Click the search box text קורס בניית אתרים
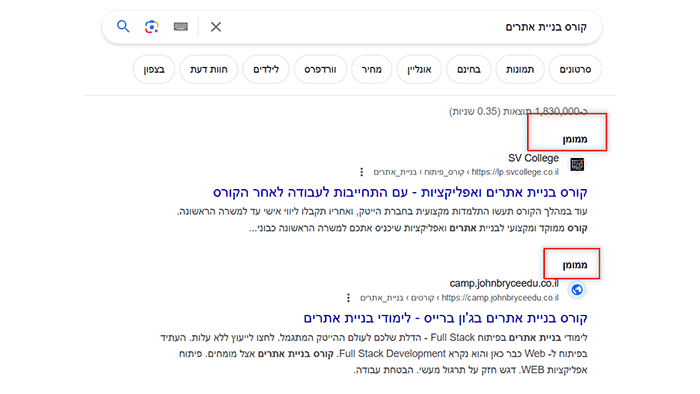Screen dimensions: 700x394 pos(546,27)
